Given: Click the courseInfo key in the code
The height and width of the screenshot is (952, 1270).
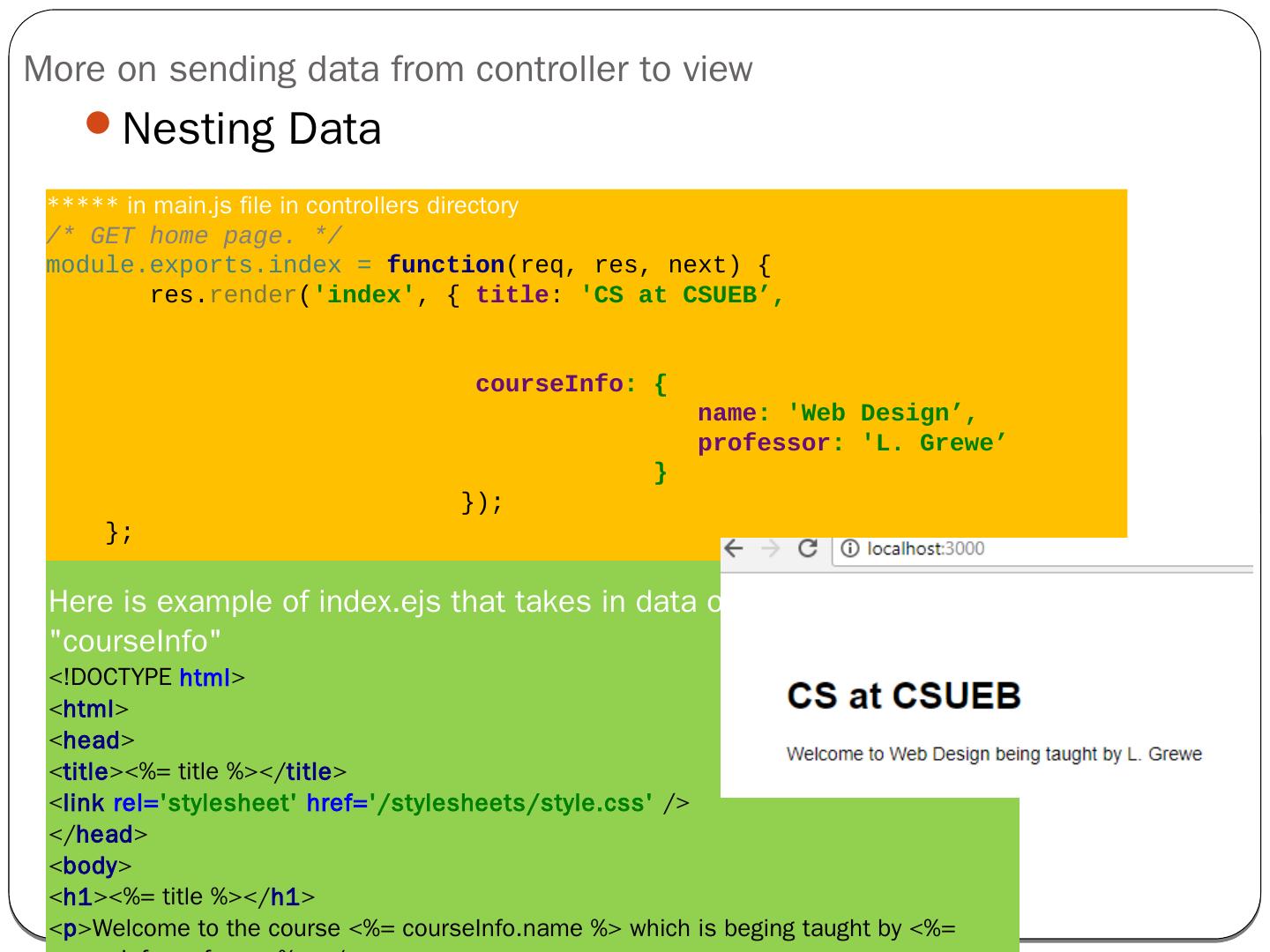Looking at the screenshot, I should 549,384.
